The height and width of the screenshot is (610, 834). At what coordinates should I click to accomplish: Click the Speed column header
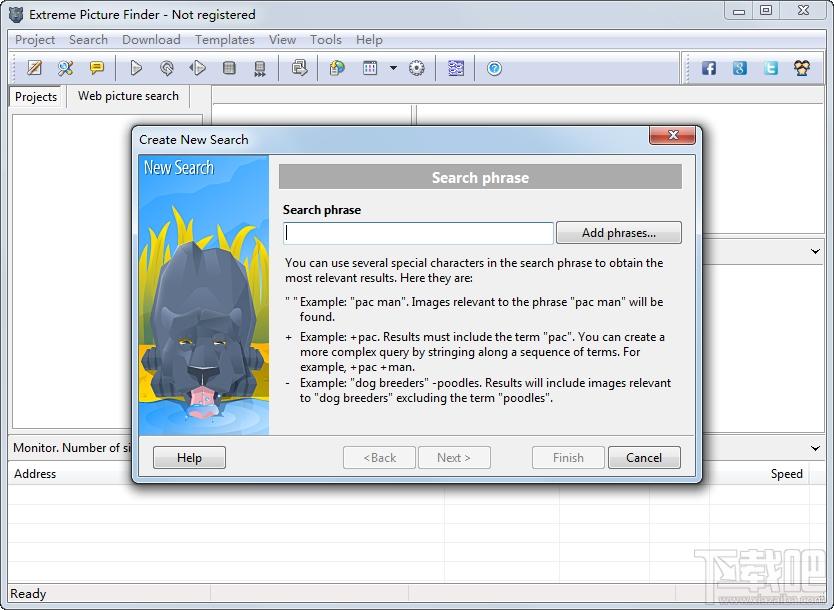click(787, 473)
